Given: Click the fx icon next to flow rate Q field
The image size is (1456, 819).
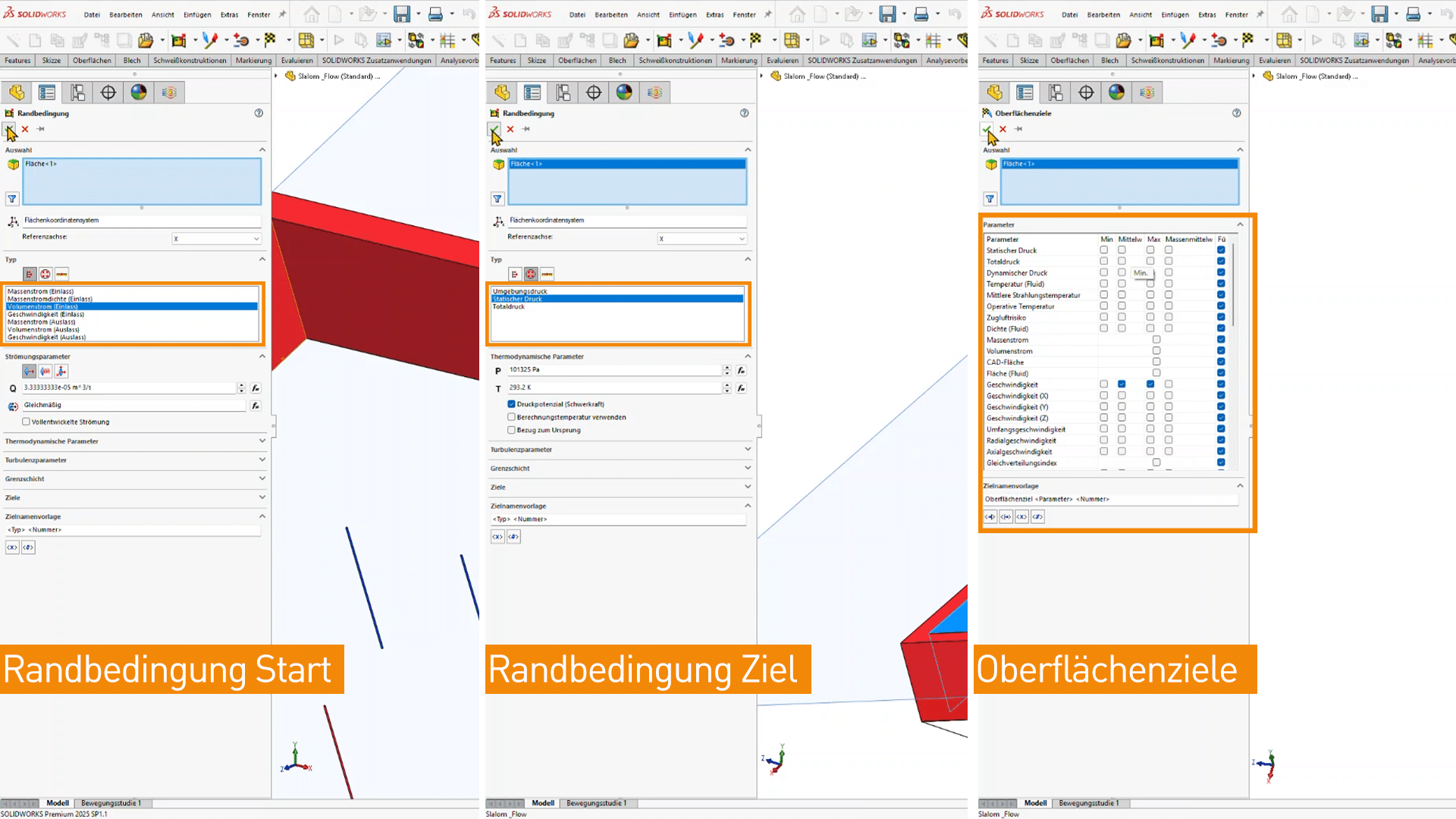Looking at the screenshot, I should point(256,388).
